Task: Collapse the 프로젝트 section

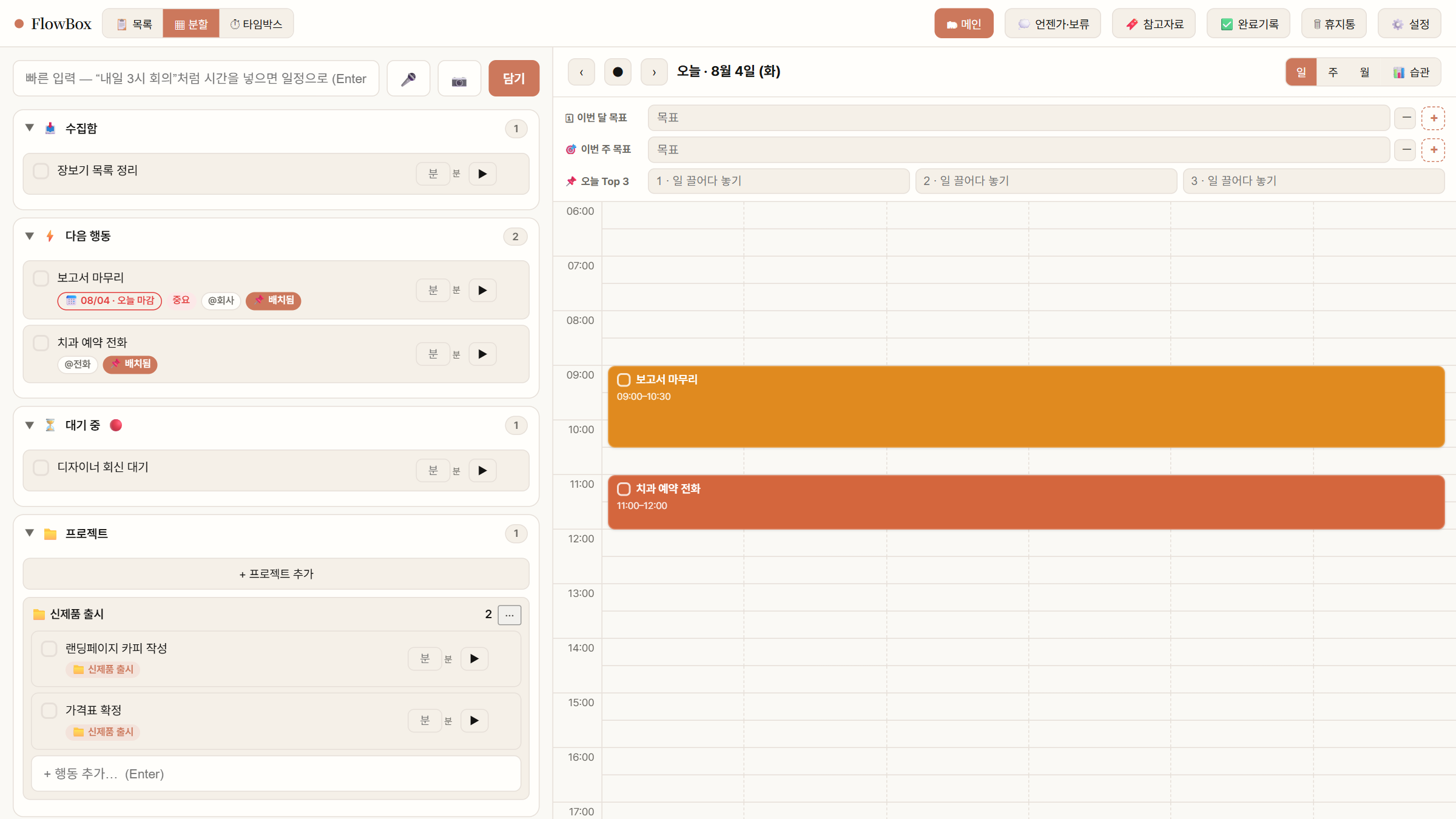Action: click(x=29, y=533)
